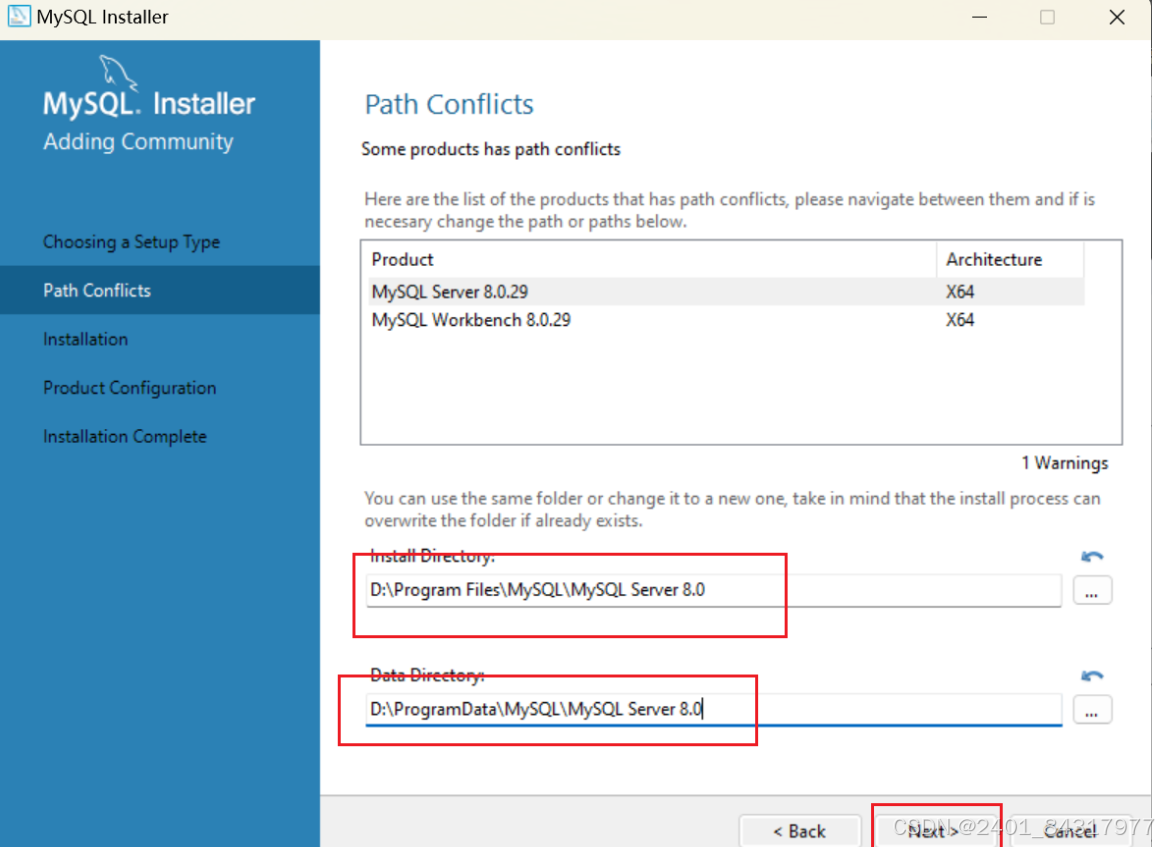Click the Back button
The height and width of the screenshot is (847, 1159).
point(800,831)
